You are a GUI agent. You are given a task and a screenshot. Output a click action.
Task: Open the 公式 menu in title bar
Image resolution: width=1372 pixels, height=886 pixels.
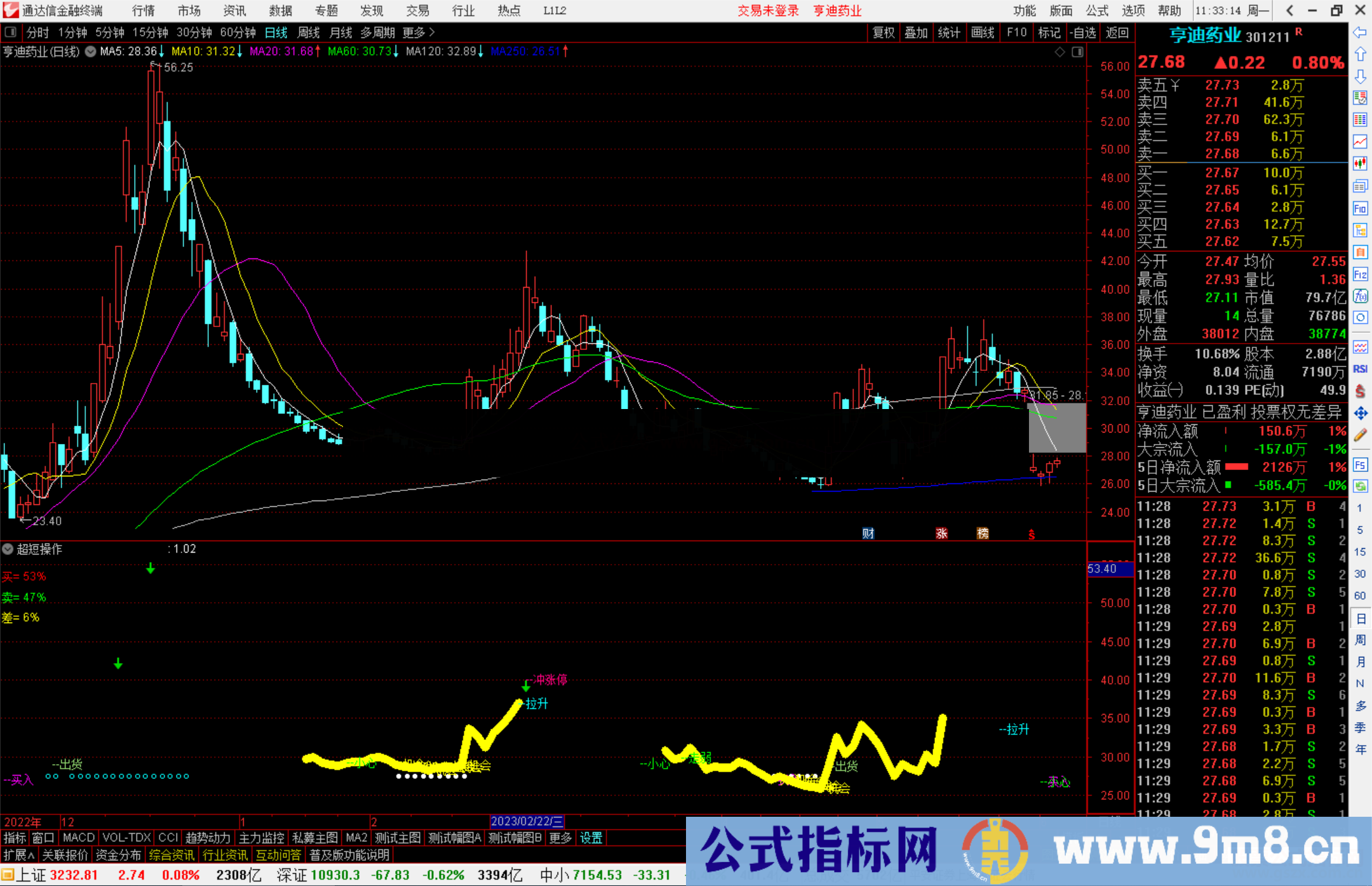pos(1096,10)
